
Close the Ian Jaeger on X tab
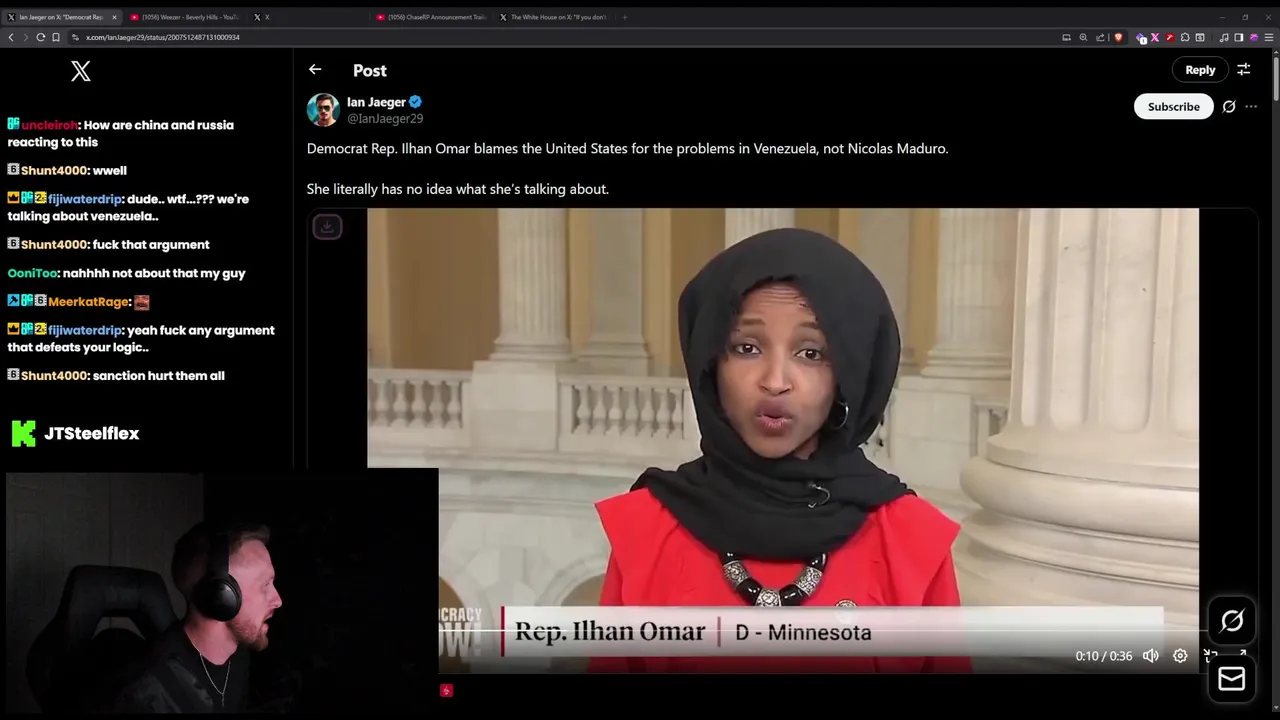[x=114, y=17]
